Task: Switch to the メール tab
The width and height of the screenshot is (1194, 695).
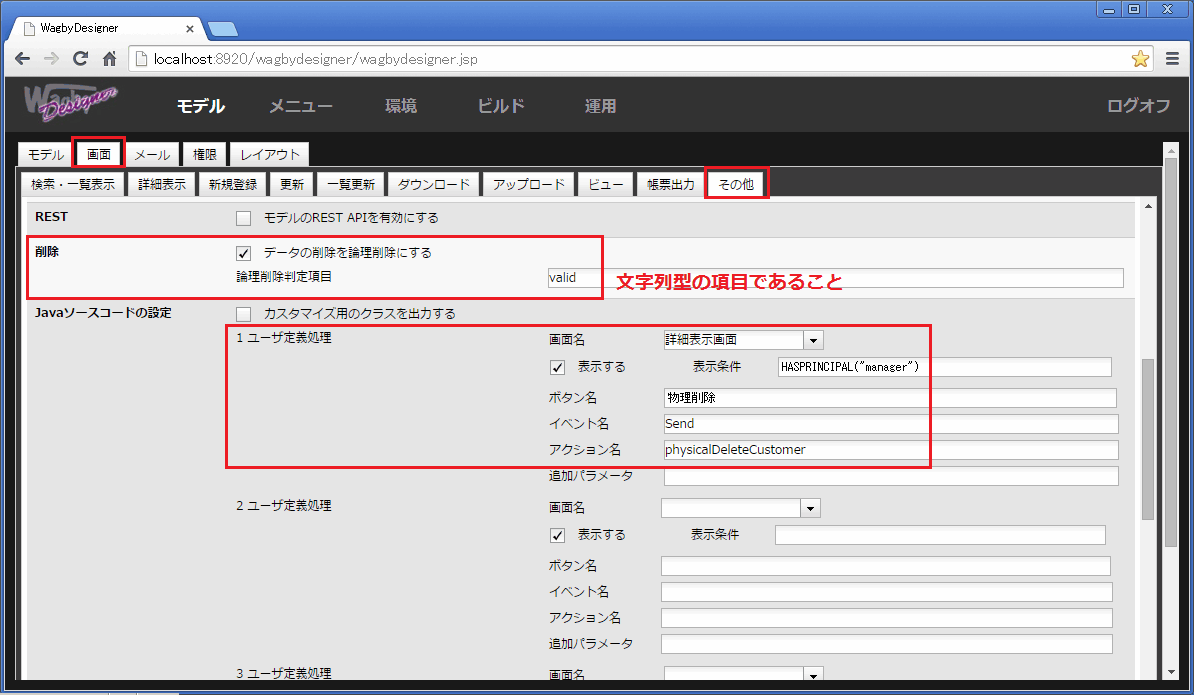Action: click(152, 155)
